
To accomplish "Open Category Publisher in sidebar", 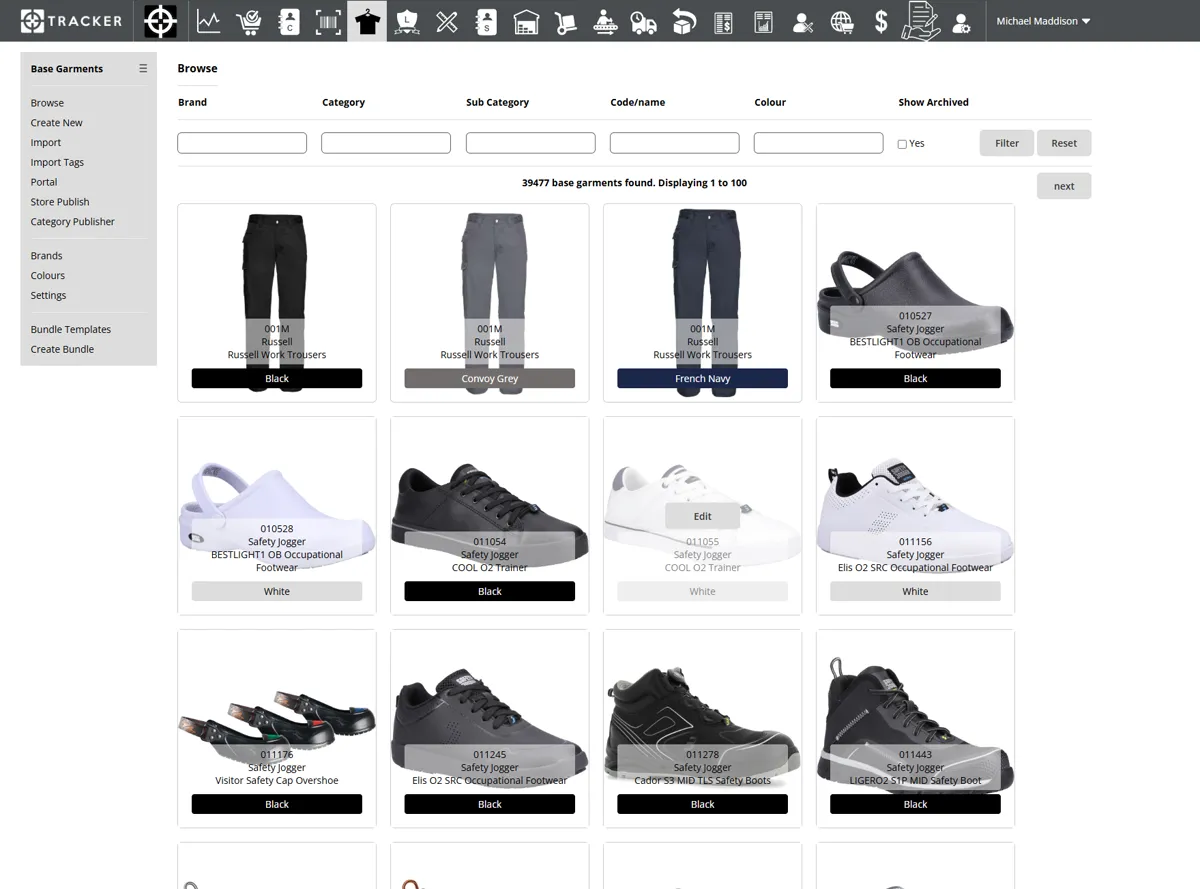I will (x=73, y=222).
